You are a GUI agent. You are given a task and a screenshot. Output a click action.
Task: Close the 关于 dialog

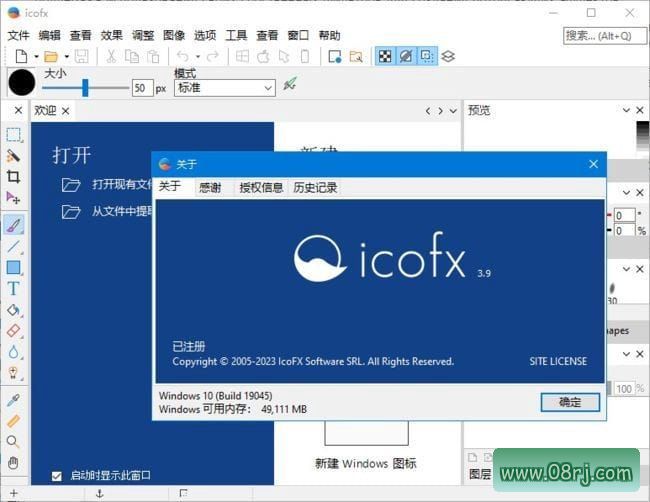pyautogui.click(x=594, y=164)
